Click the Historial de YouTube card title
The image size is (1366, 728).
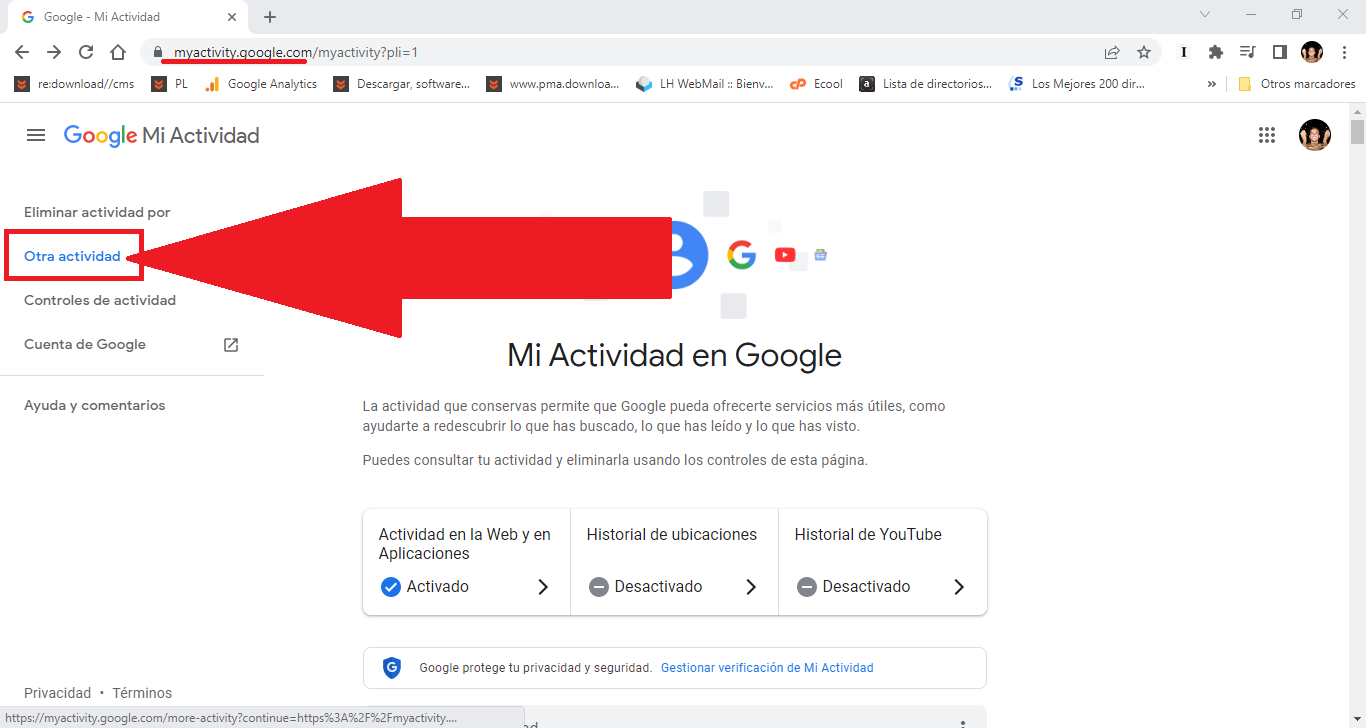tap(868, 535)
